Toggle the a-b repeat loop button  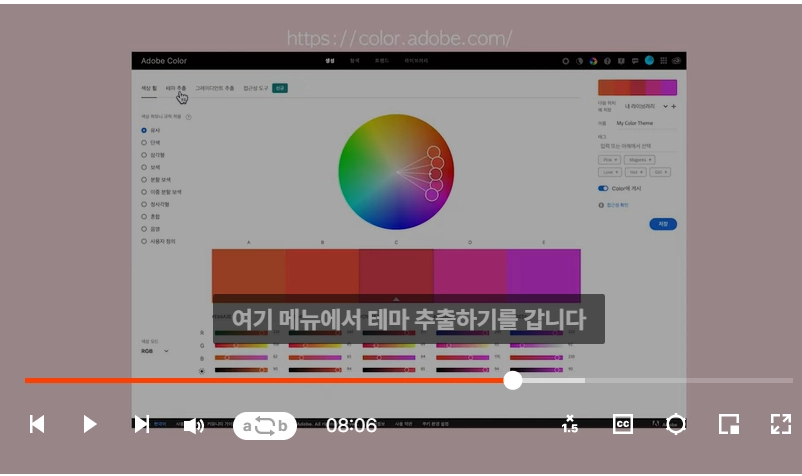265,426
